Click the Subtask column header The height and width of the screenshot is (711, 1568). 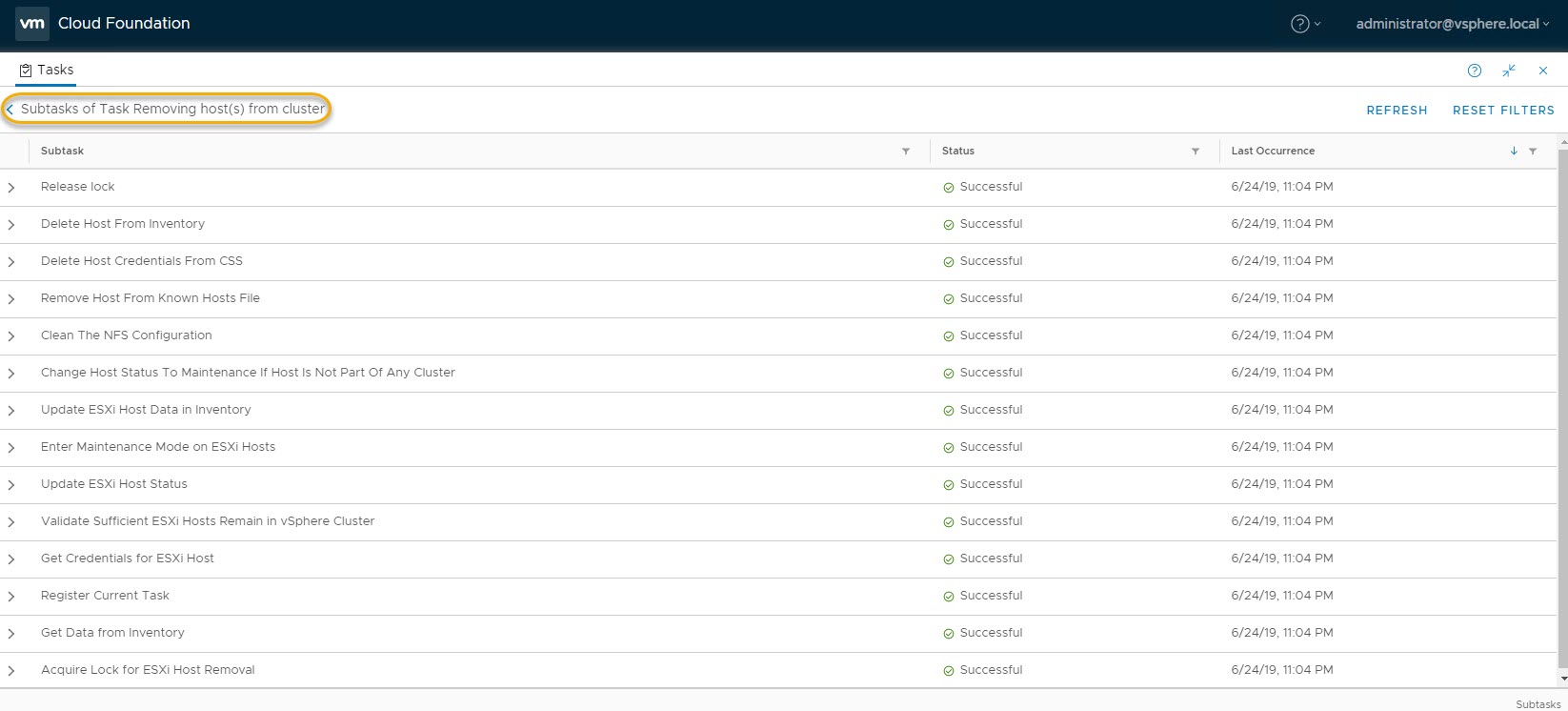click(x=63, y=151)
